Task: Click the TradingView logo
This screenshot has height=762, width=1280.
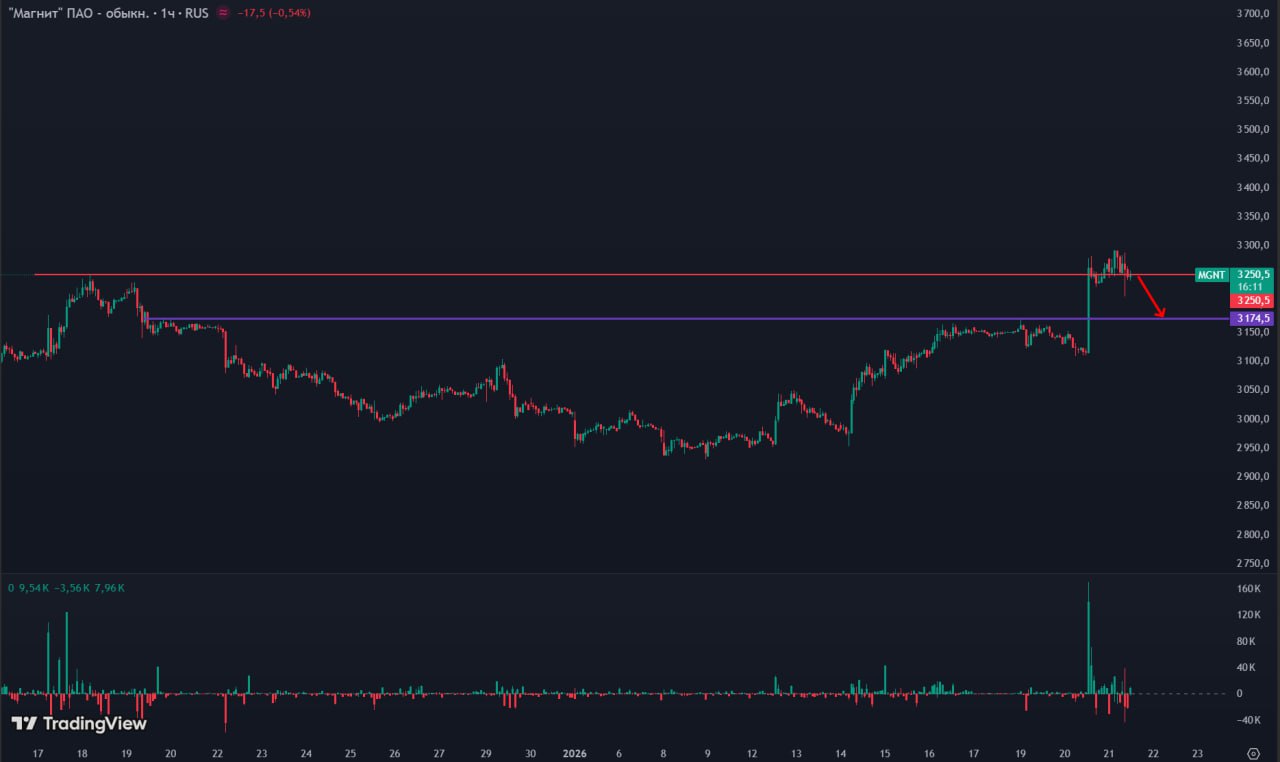Action: coord(79,723)
